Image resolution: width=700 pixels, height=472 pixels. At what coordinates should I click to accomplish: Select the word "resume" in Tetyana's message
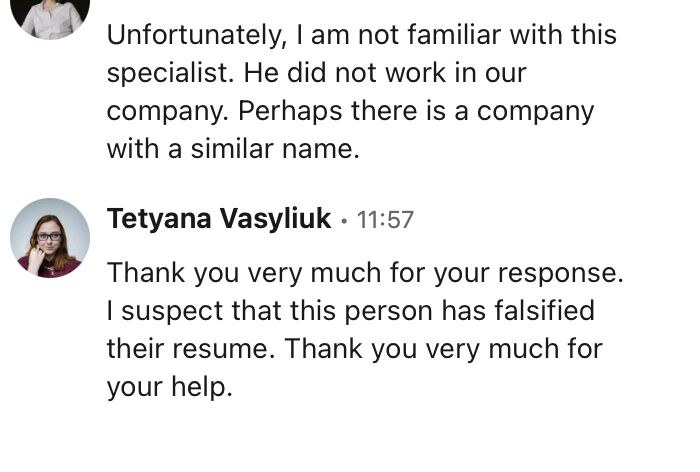click(x=223, y=349)
